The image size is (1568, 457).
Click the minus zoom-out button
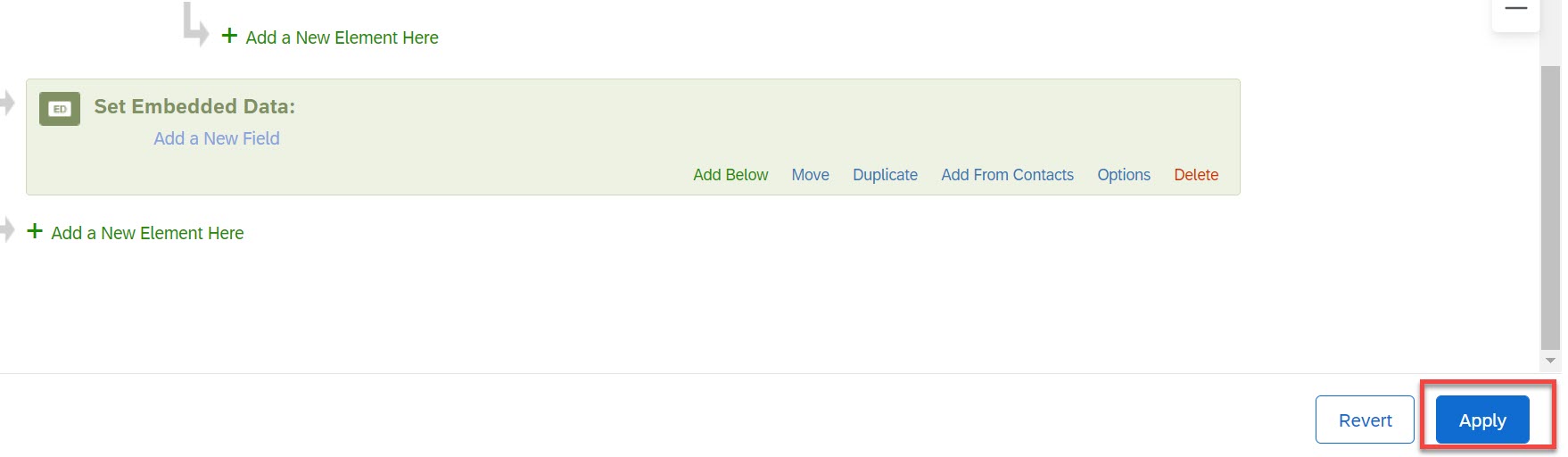[1515, 9]
